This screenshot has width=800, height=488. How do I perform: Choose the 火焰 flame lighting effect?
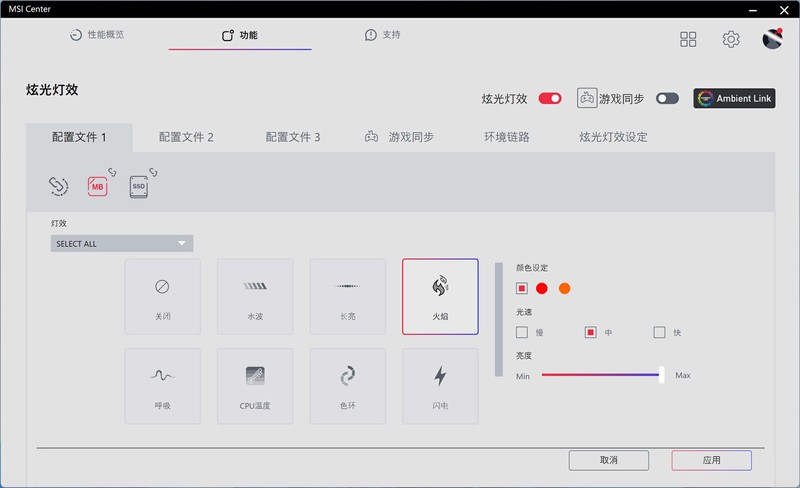pyautogui.click(x=440, y=297)
